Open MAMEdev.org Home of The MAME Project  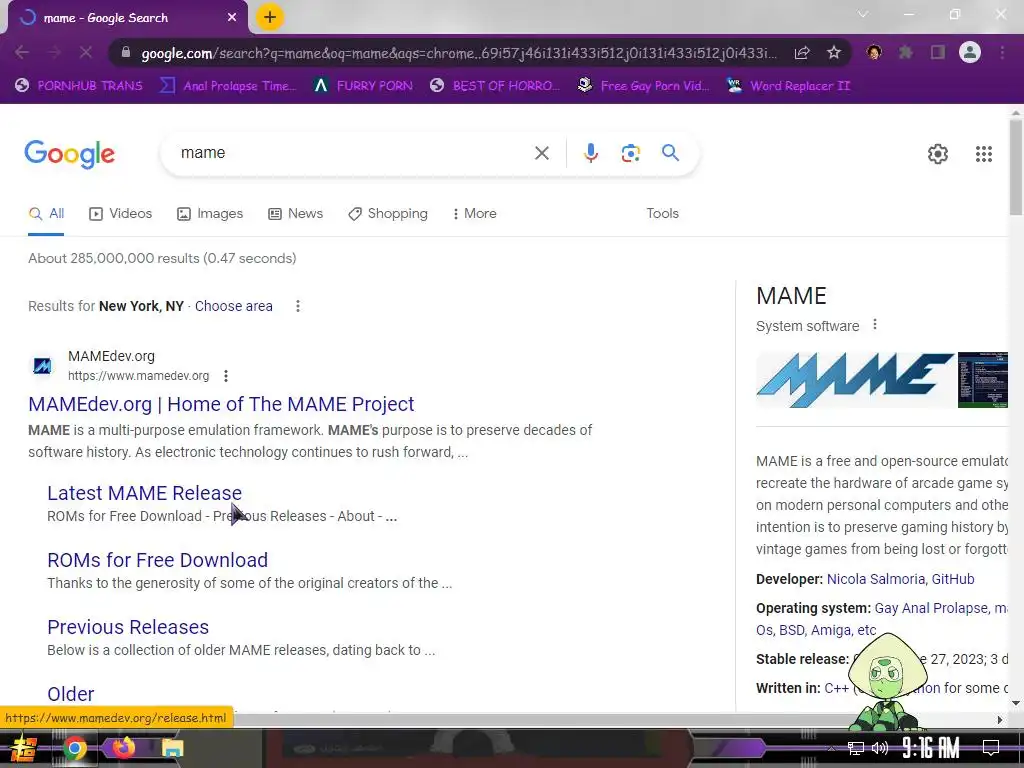point(221,404)
